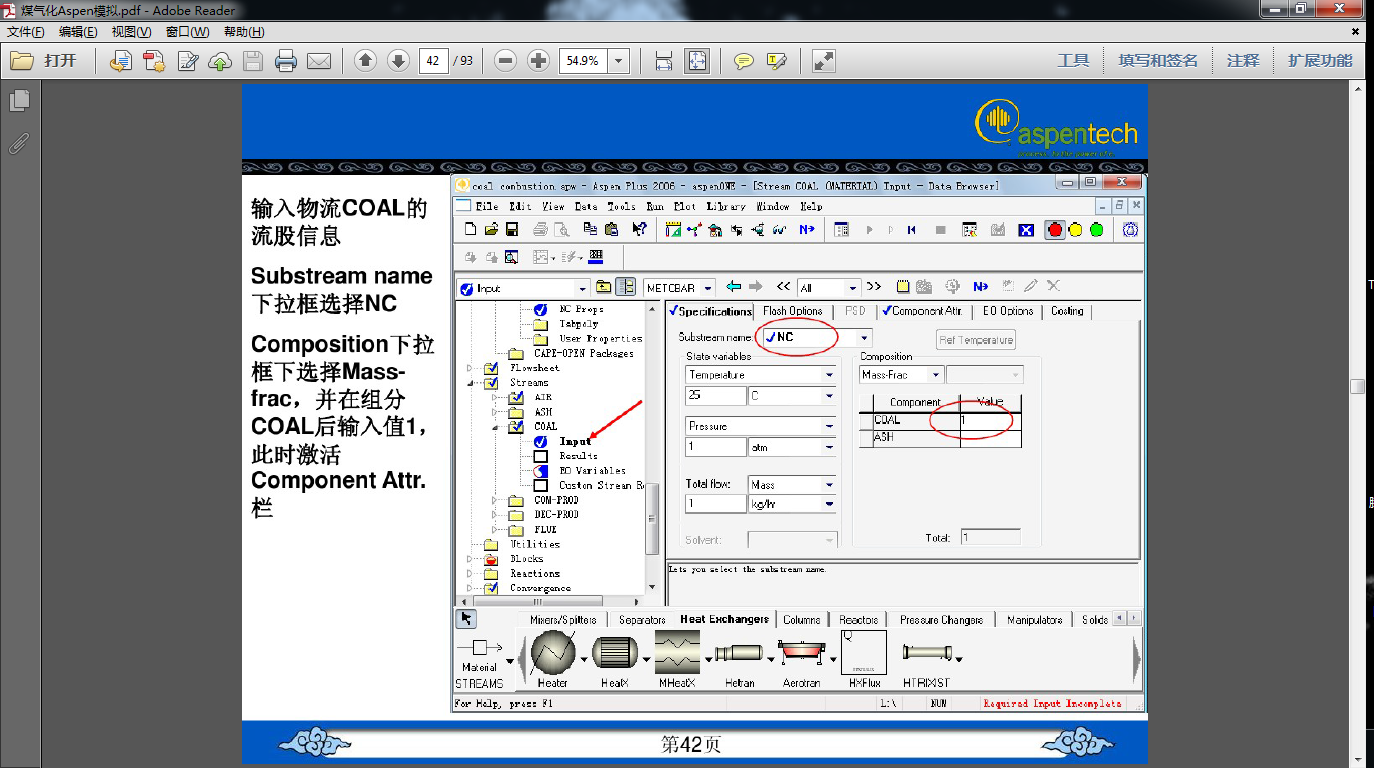Open the 工具 tools pane

(x=1073, y=61)
